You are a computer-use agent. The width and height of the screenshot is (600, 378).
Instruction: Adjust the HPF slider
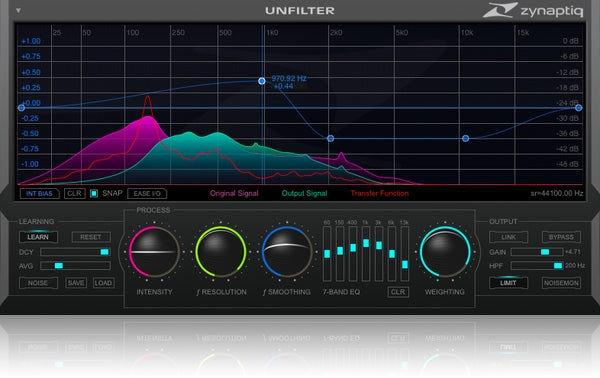click(x=537, y=266)
